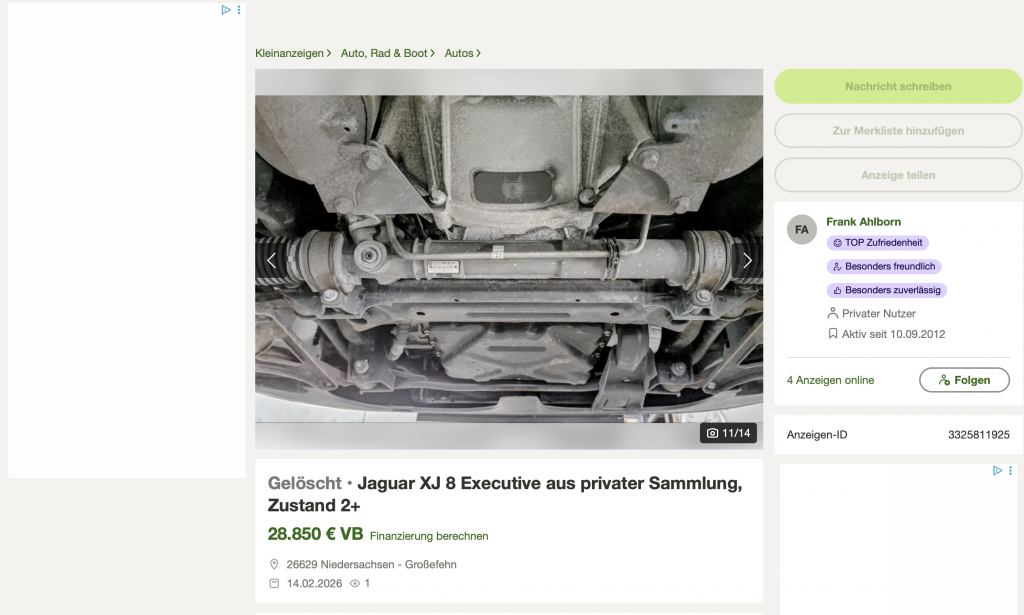Share the ad with Anzeige teilen

point(898,175)
